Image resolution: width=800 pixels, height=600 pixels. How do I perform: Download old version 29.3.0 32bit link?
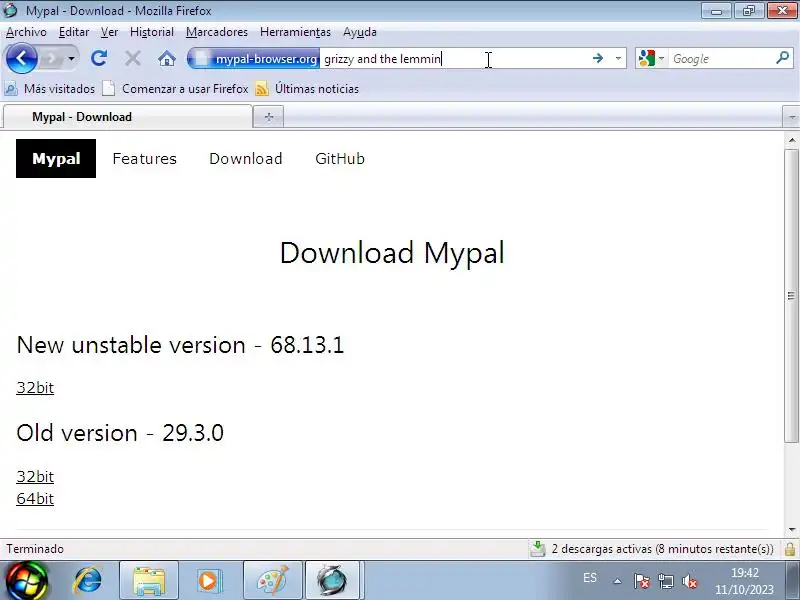pyautogui.click(x=35, y=477)
